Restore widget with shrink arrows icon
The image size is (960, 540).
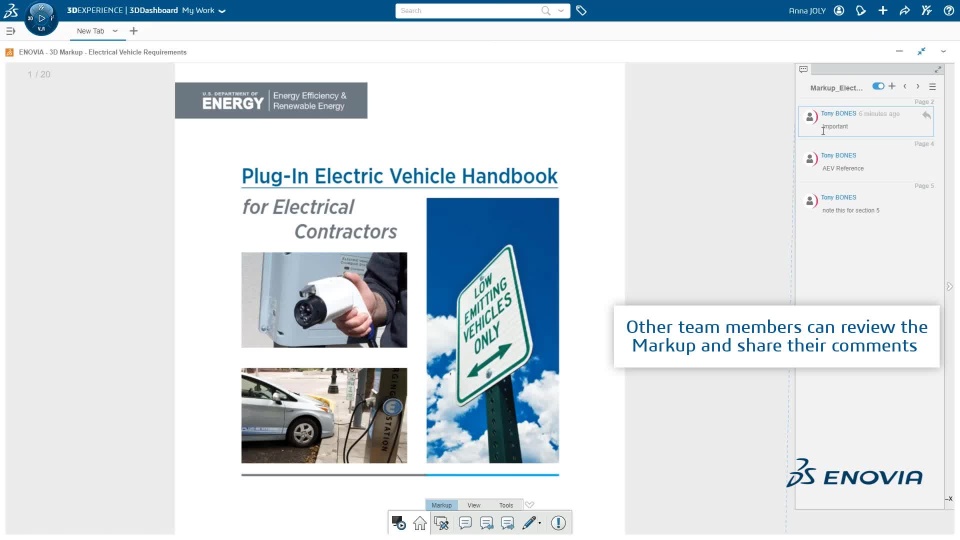pyautogui.click(x=921, y=51)
